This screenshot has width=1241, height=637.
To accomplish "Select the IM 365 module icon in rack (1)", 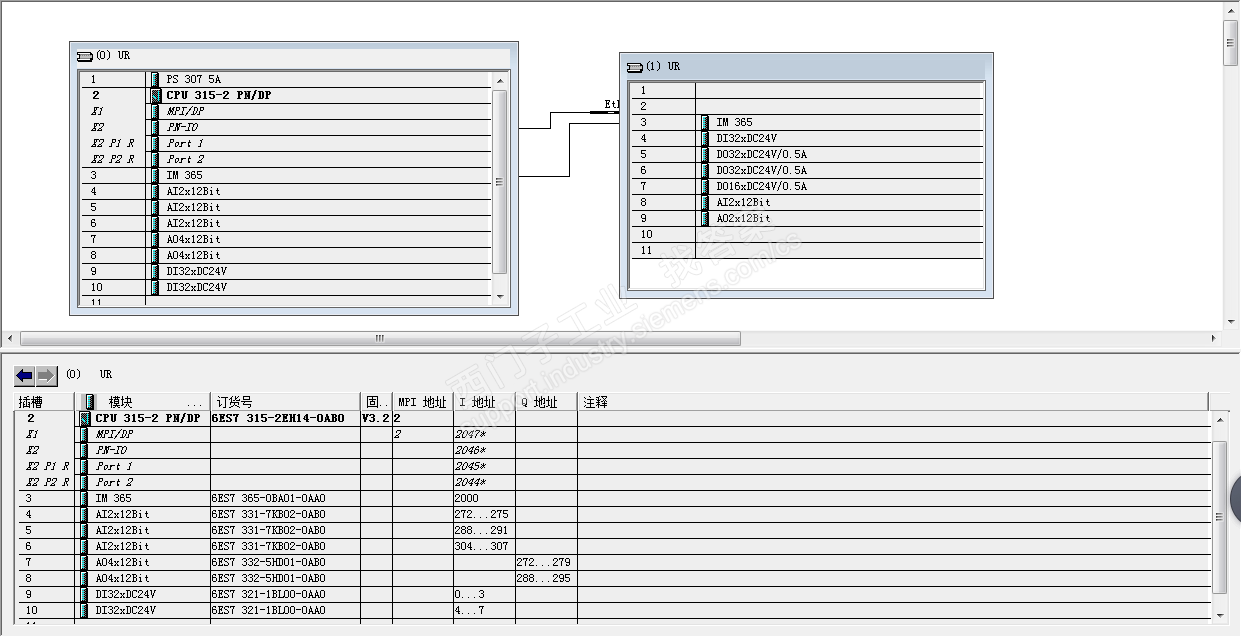I will tap(706, 122).
